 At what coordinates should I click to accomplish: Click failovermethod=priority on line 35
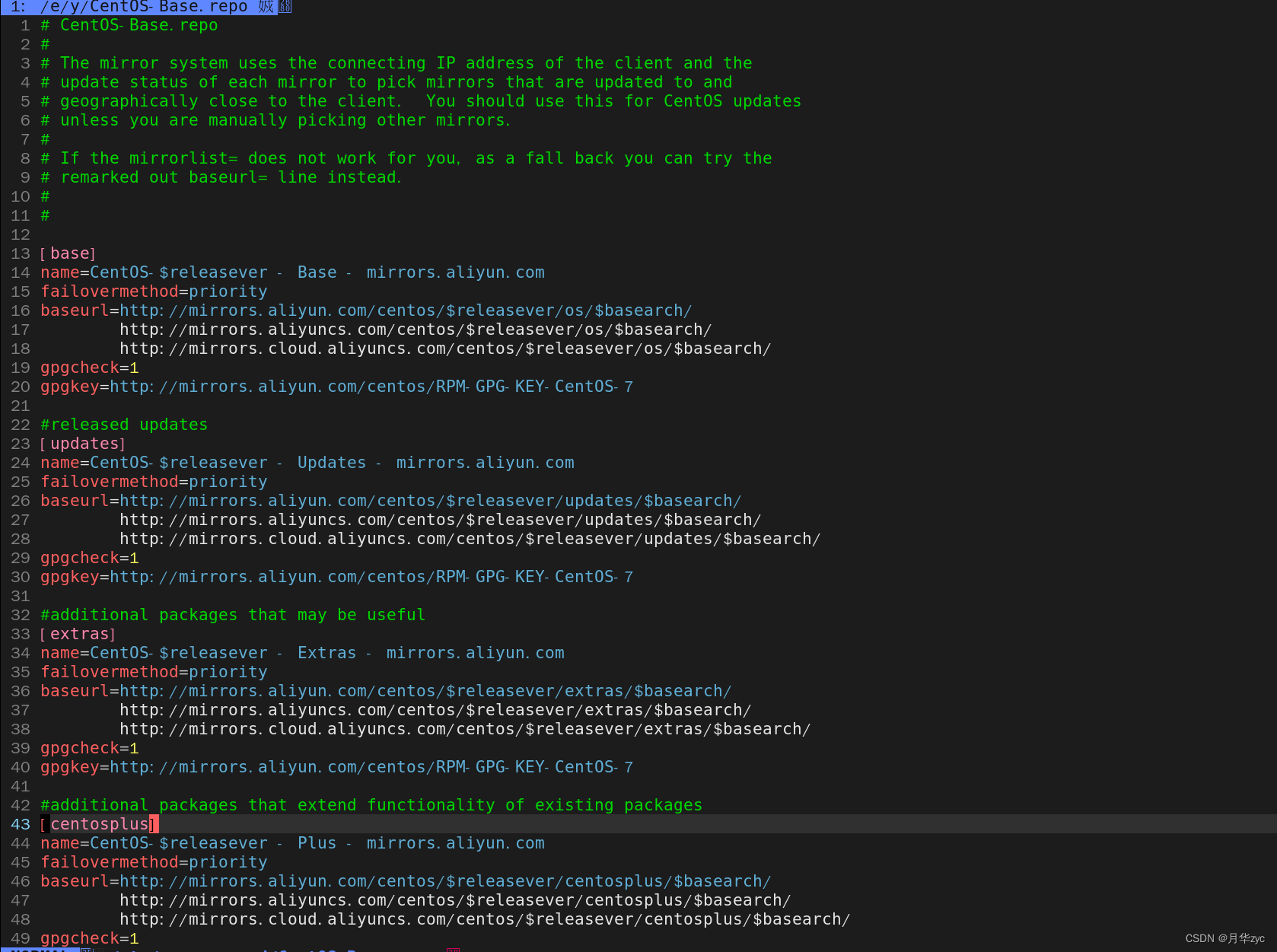(x=154, y=672)
